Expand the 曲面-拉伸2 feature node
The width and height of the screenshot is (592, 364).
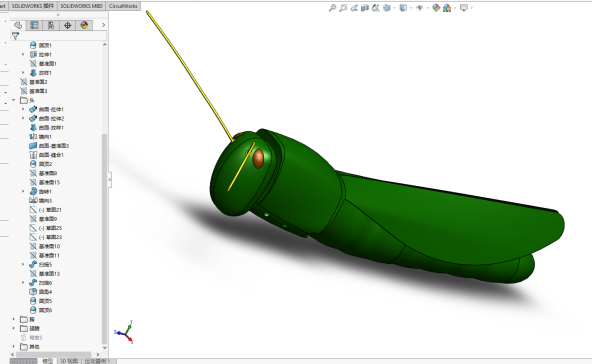[x=23, y=118]
